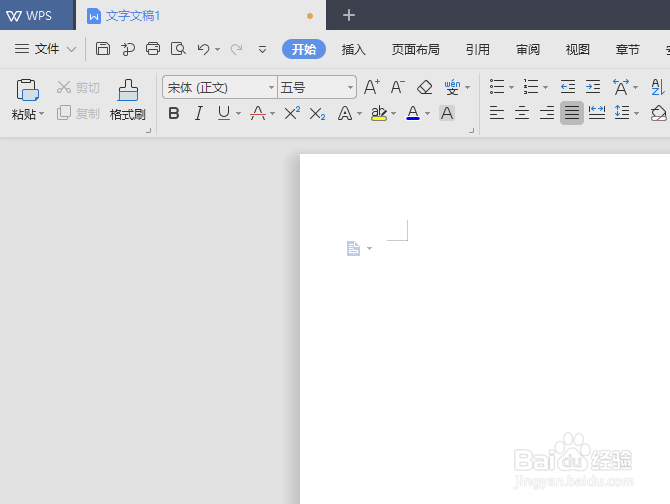Open the bullet list dropdown arrow
Viewport: 670px width, 504px height.
pos(511,88)
